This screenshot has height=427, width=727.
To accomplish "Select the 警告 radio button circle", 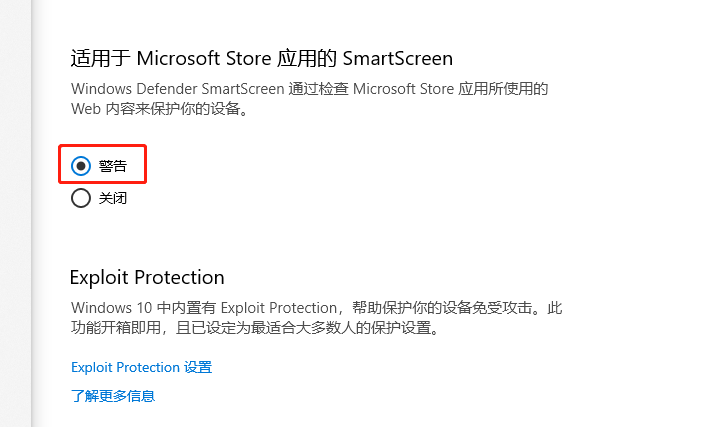I will tap(81, 166).
